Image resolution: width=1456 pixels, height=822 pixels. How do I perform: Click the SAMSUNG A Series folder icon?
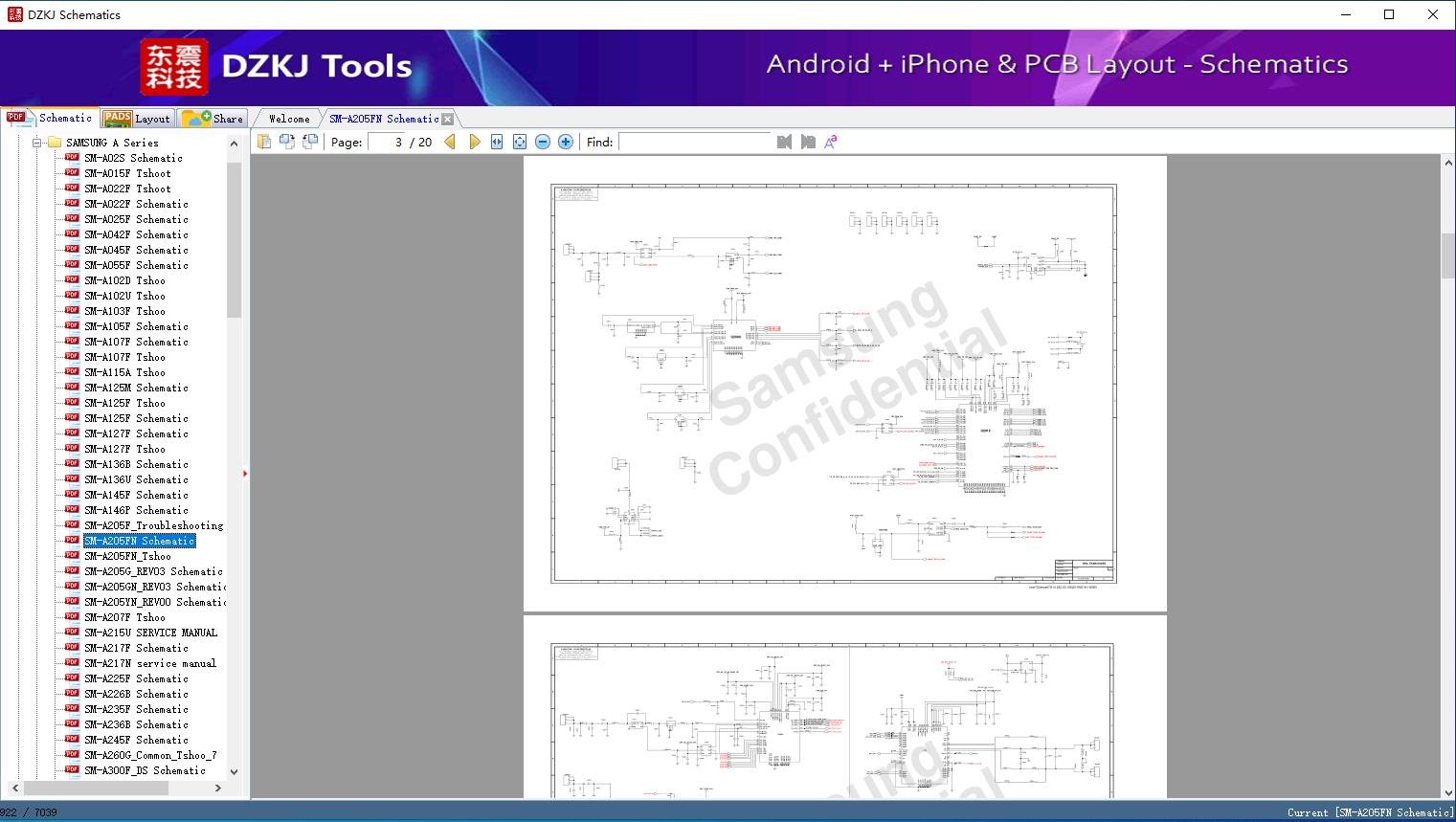pos(55,143)
